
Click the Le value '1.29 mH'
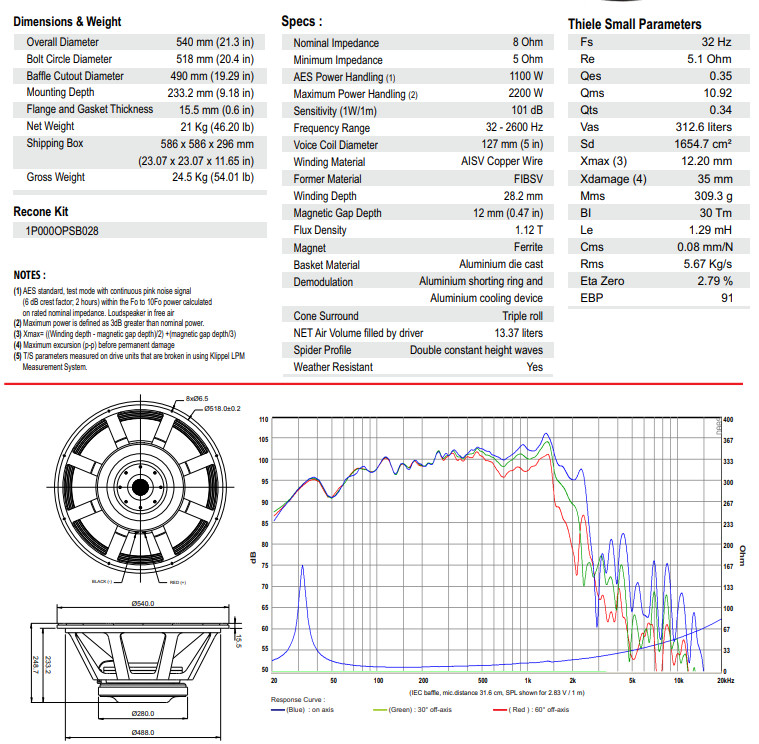pyautogui.click(x=711, y=230)
